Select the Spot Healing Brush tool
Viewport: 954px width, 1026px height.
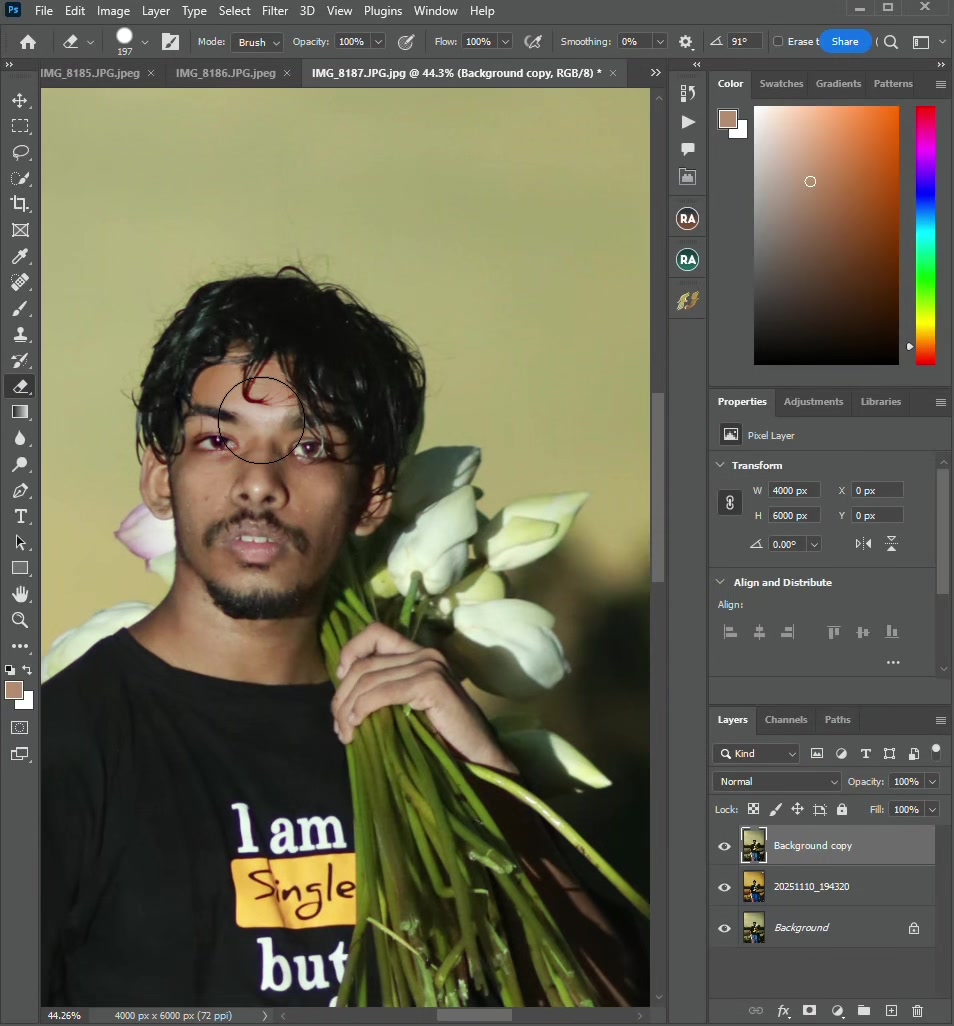click(x=20, y=282)
